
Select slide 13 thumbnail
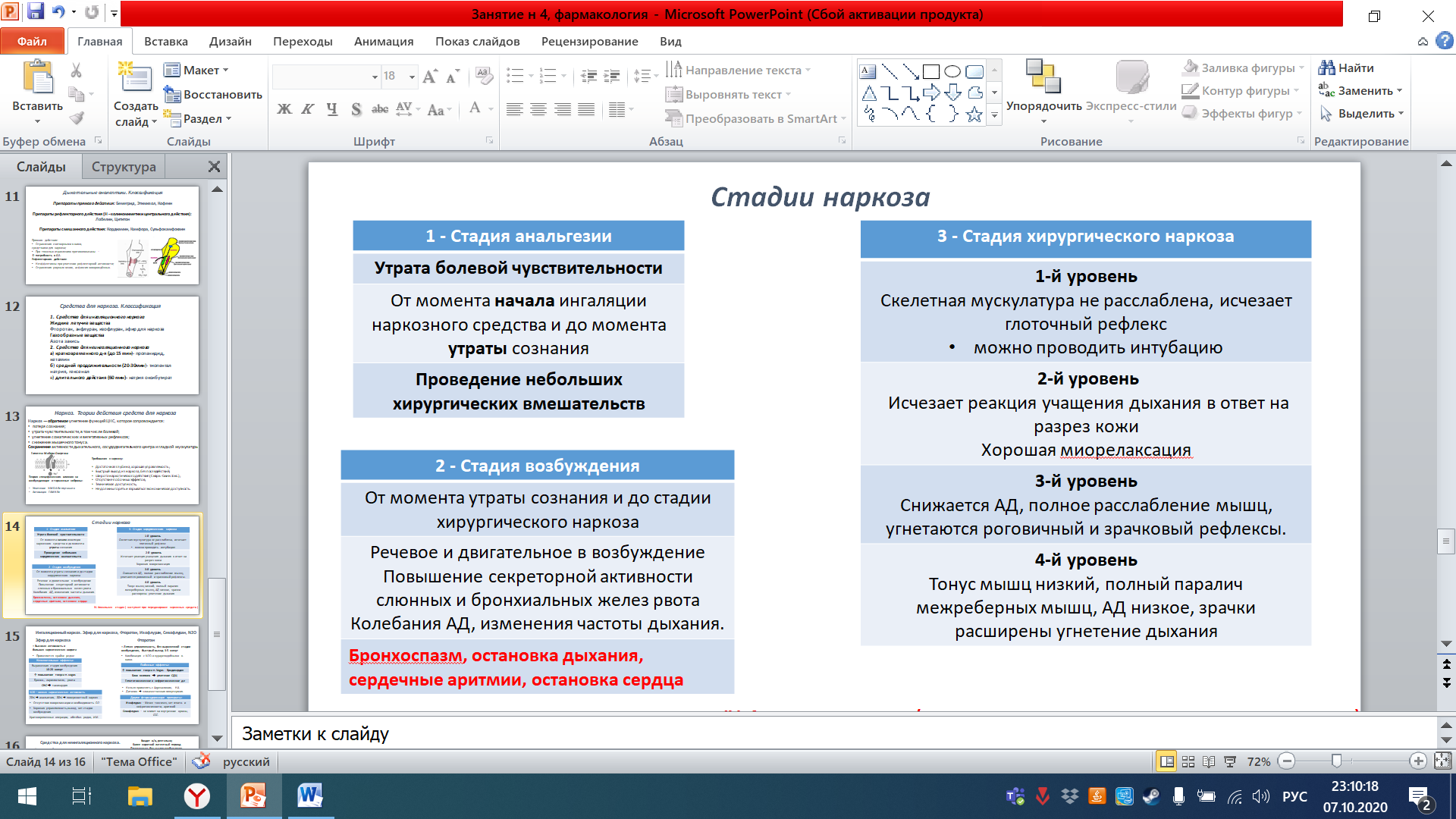(x=112, y=455)
